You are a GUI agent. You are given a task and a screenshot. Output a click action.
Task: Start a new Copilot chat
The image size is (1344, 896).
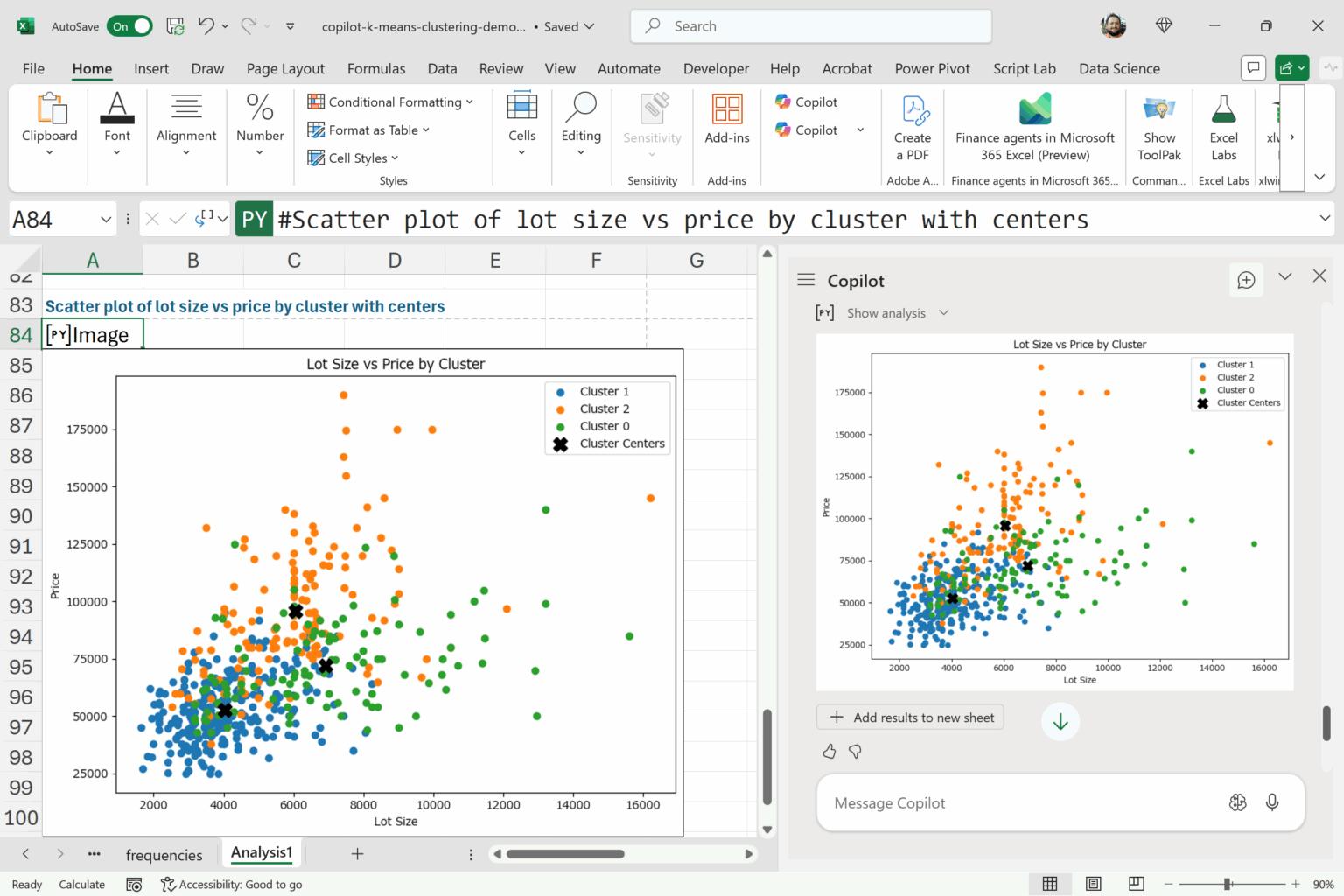click(1246, 280)
